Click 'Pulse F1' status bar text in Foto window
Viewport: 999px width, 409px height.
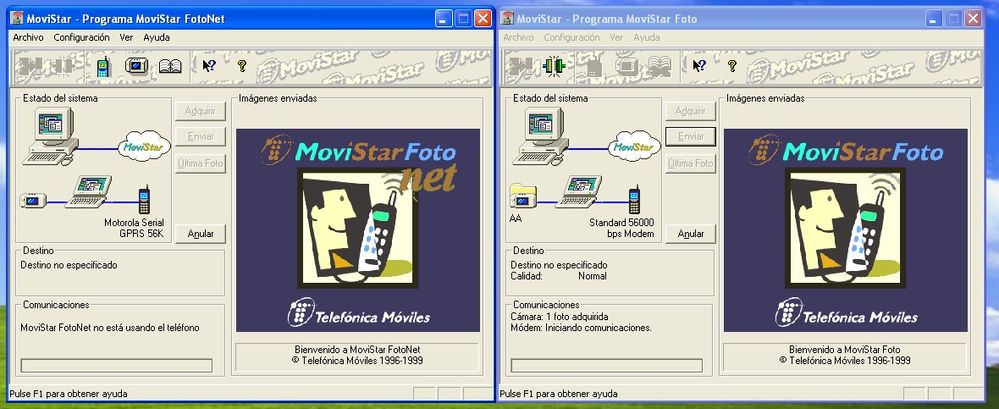pos(558,394)
